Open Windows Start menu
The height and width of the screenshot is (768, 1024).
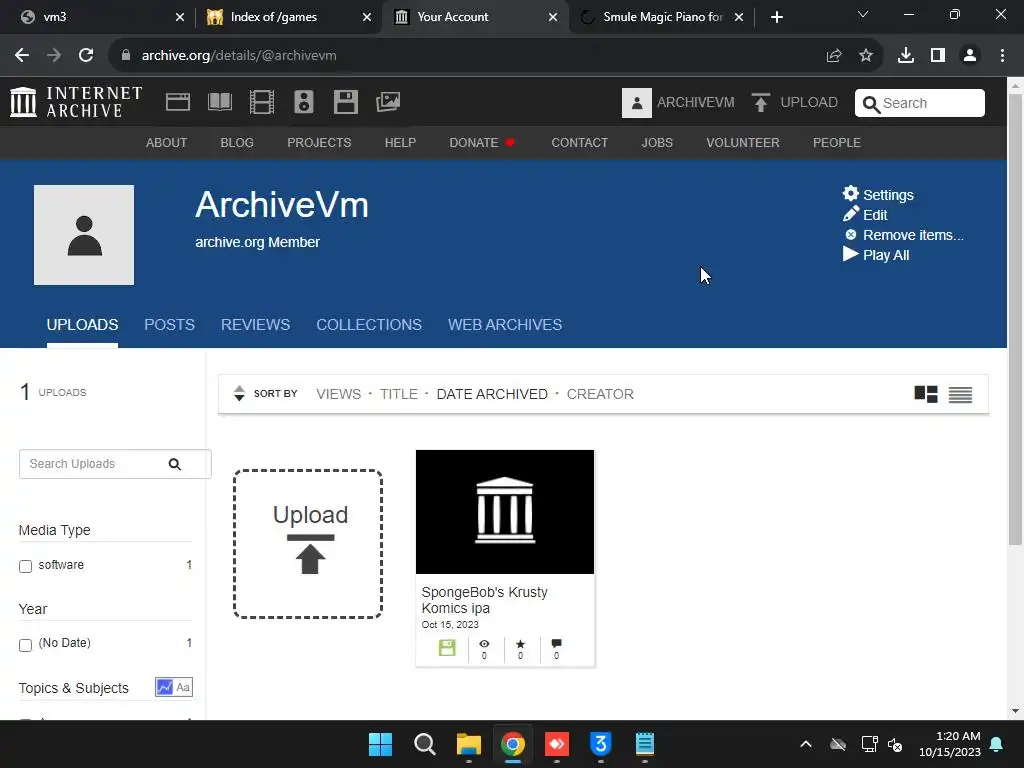(x=380, y=744)
